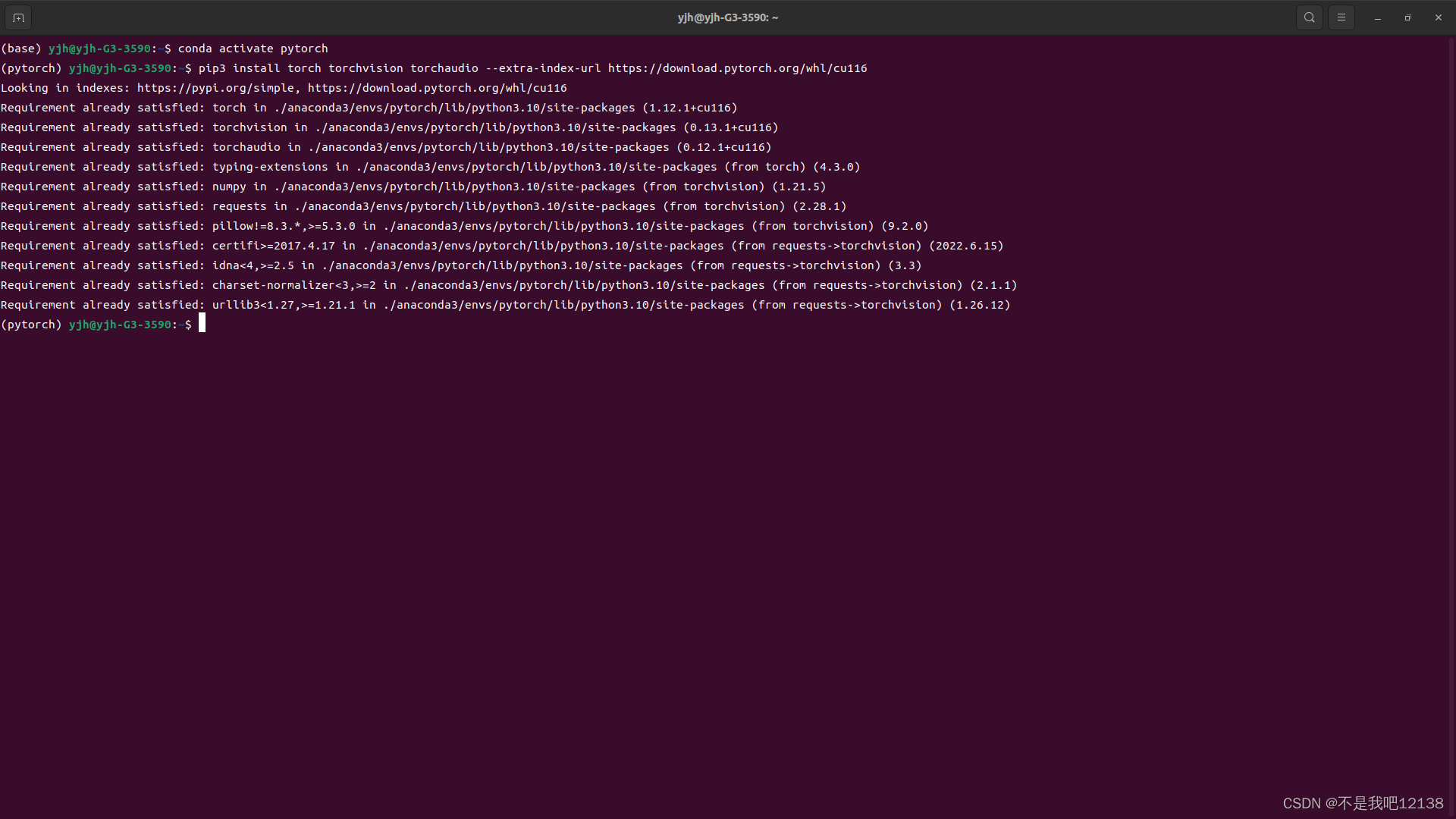Click the CSDN watermark text
Viewport: 1456px width, 819px height.
[x=1362, y=803]
